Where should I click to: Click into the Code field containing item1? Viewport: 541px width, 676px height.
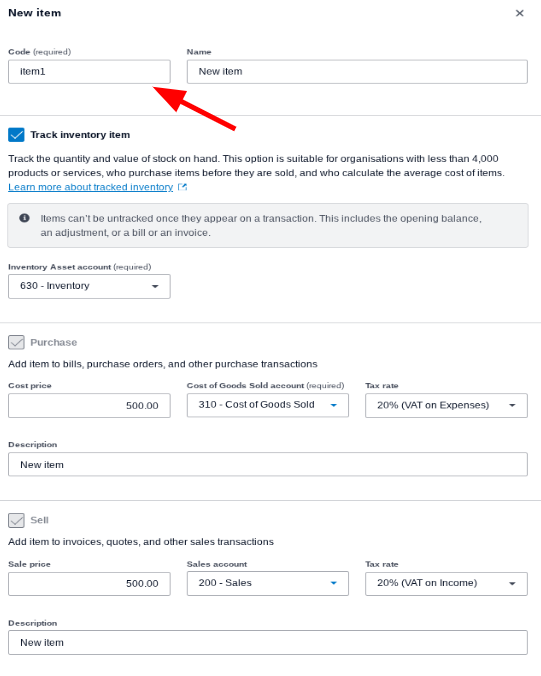(89, 72)
